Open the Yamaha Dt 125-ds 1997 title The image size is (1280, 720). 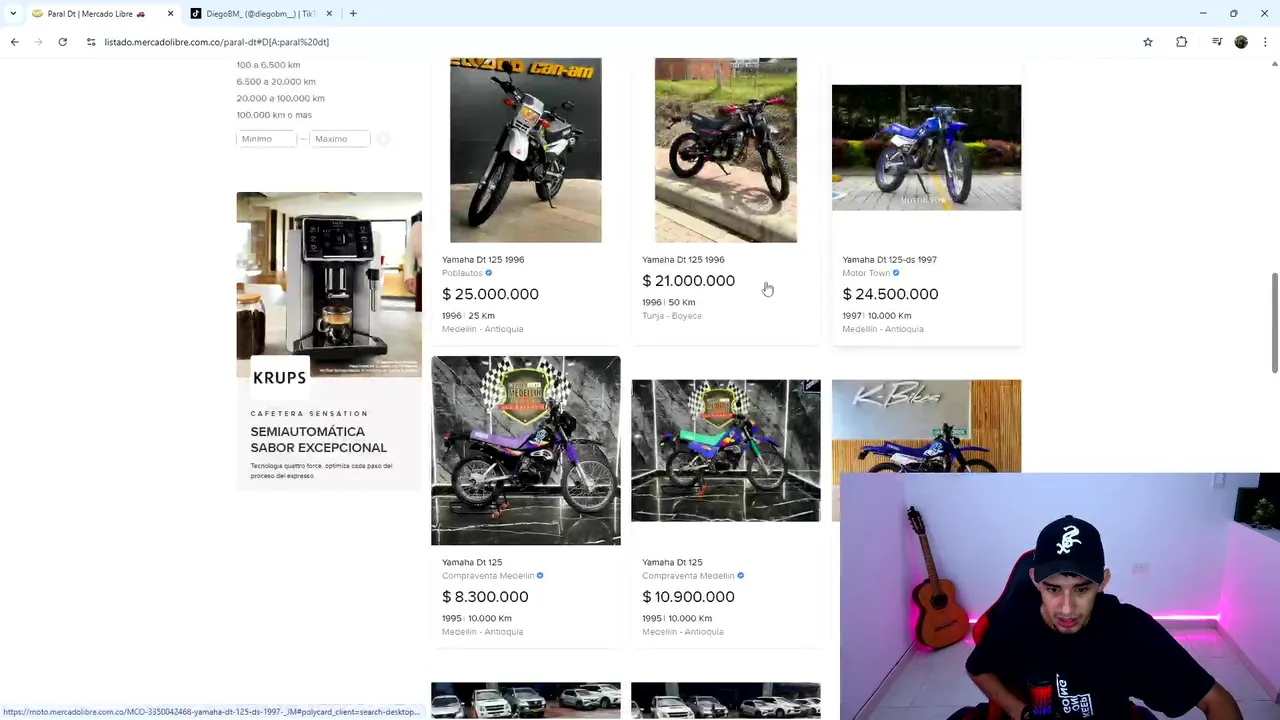[889, 260]
